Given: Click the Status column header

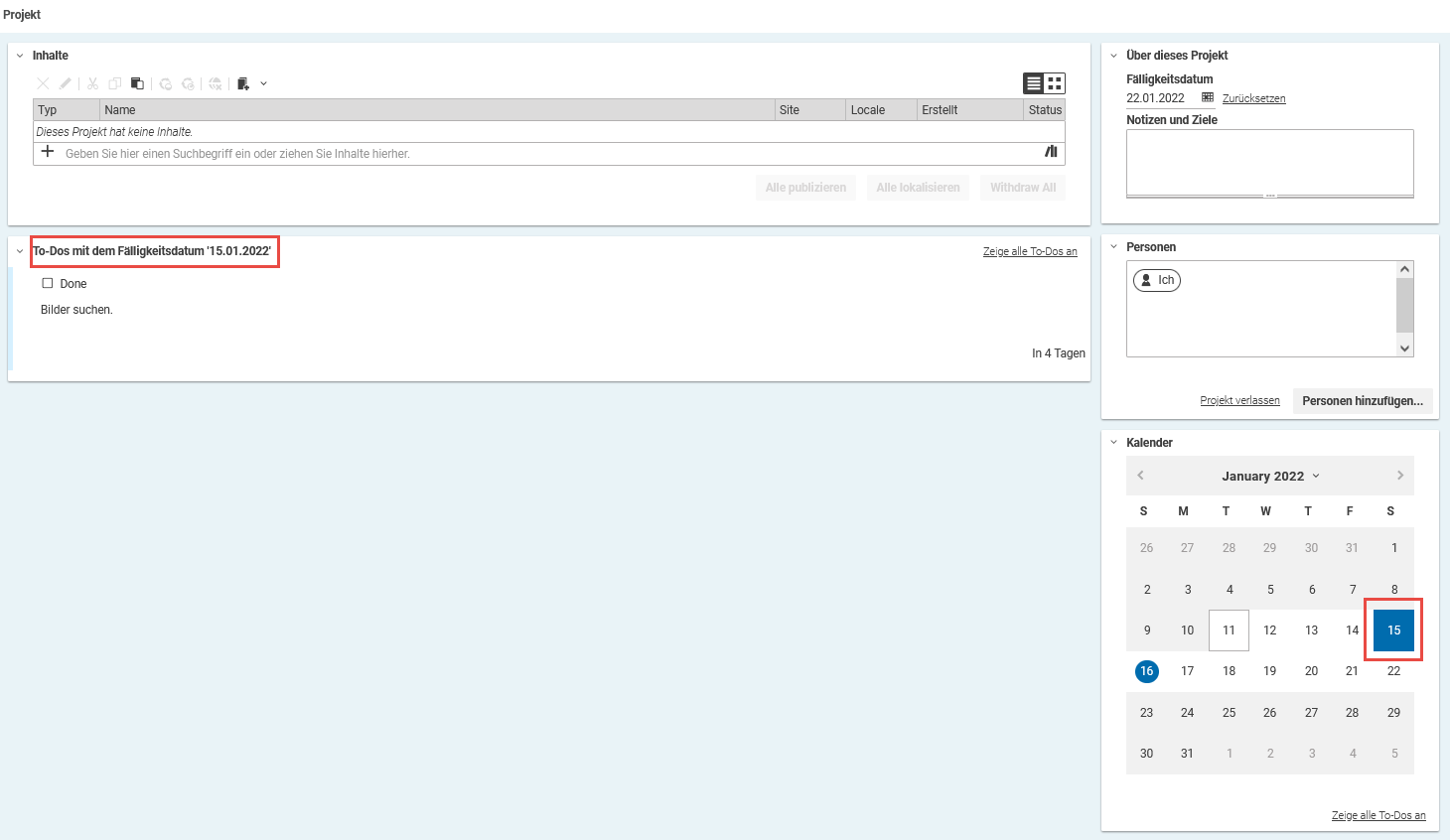Looking at the screenshot, I should click(1044, 110).
